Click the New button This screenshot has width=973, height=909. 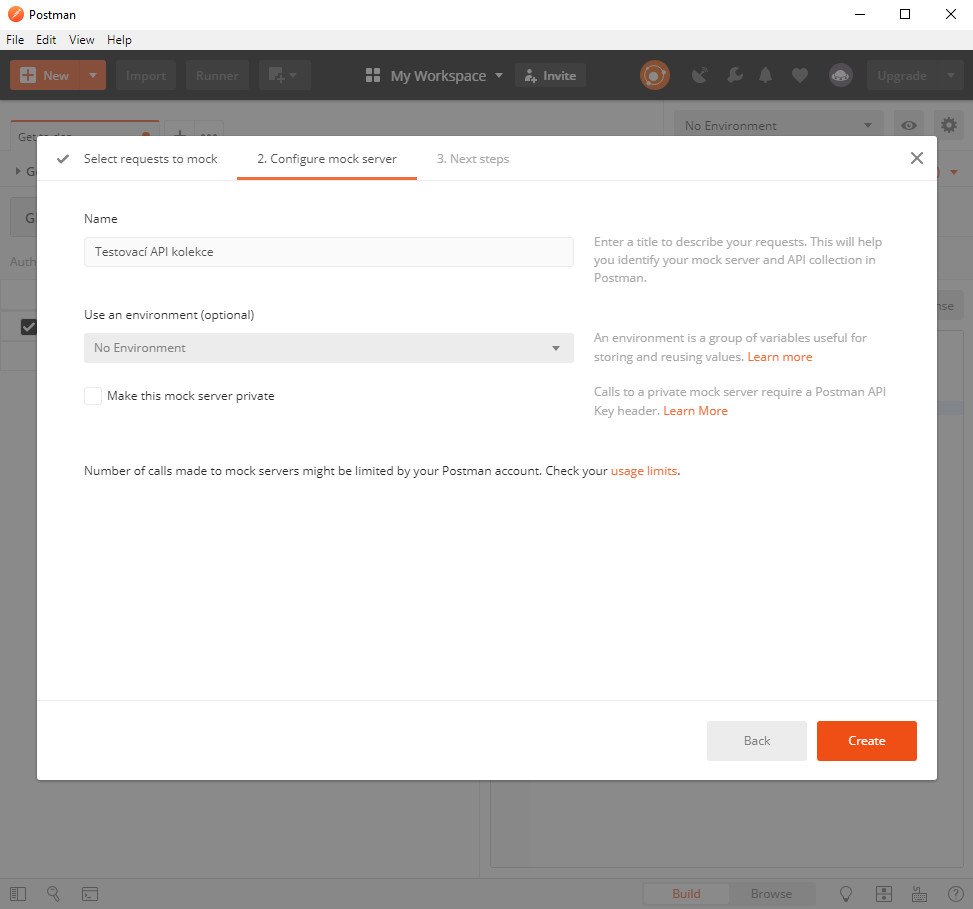(45, 76)
